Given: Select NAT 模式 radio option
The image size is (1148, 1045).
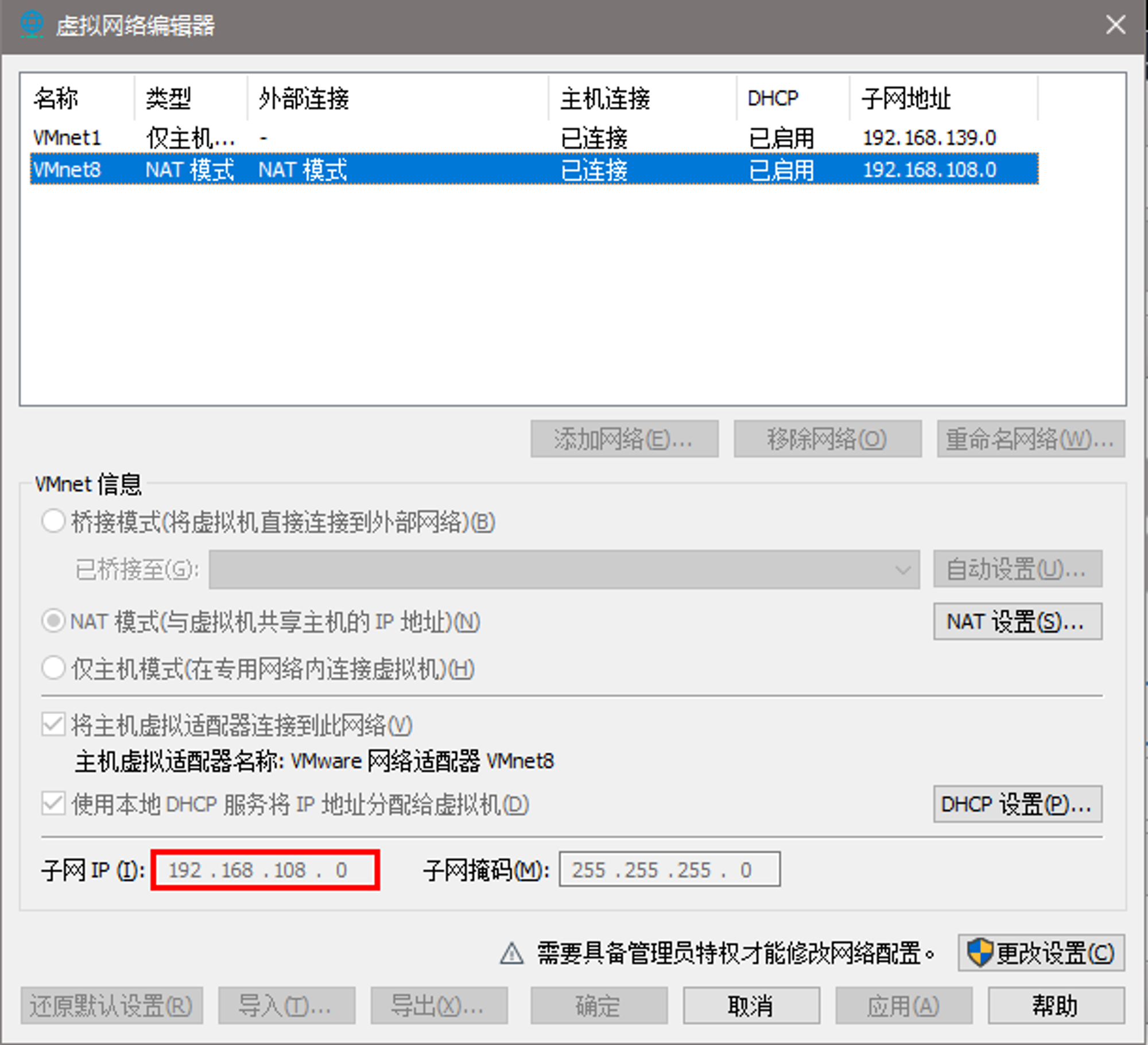Looking at the screenshot, I should 53,621.
